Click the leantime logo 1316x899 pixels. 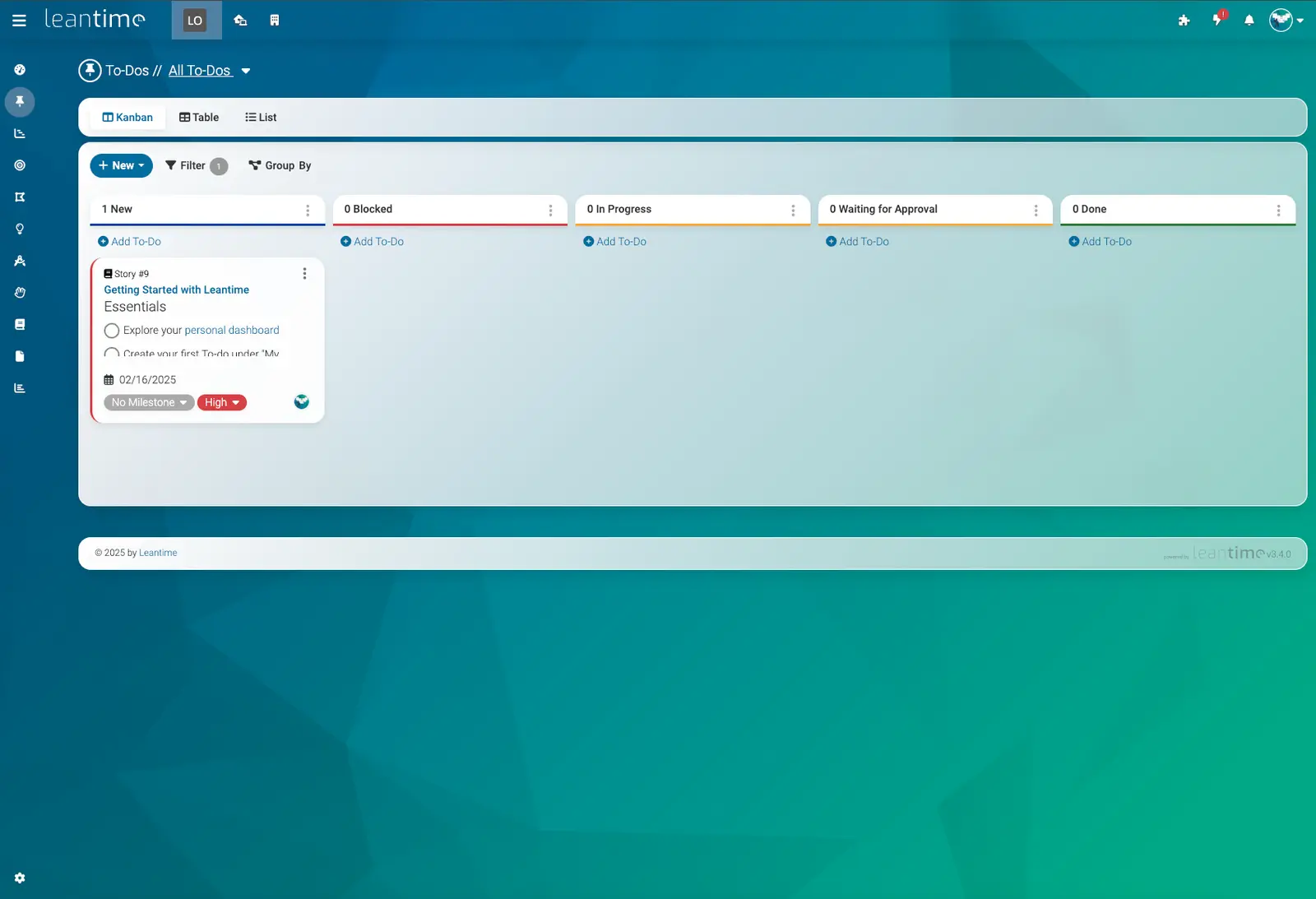(95, 19)
